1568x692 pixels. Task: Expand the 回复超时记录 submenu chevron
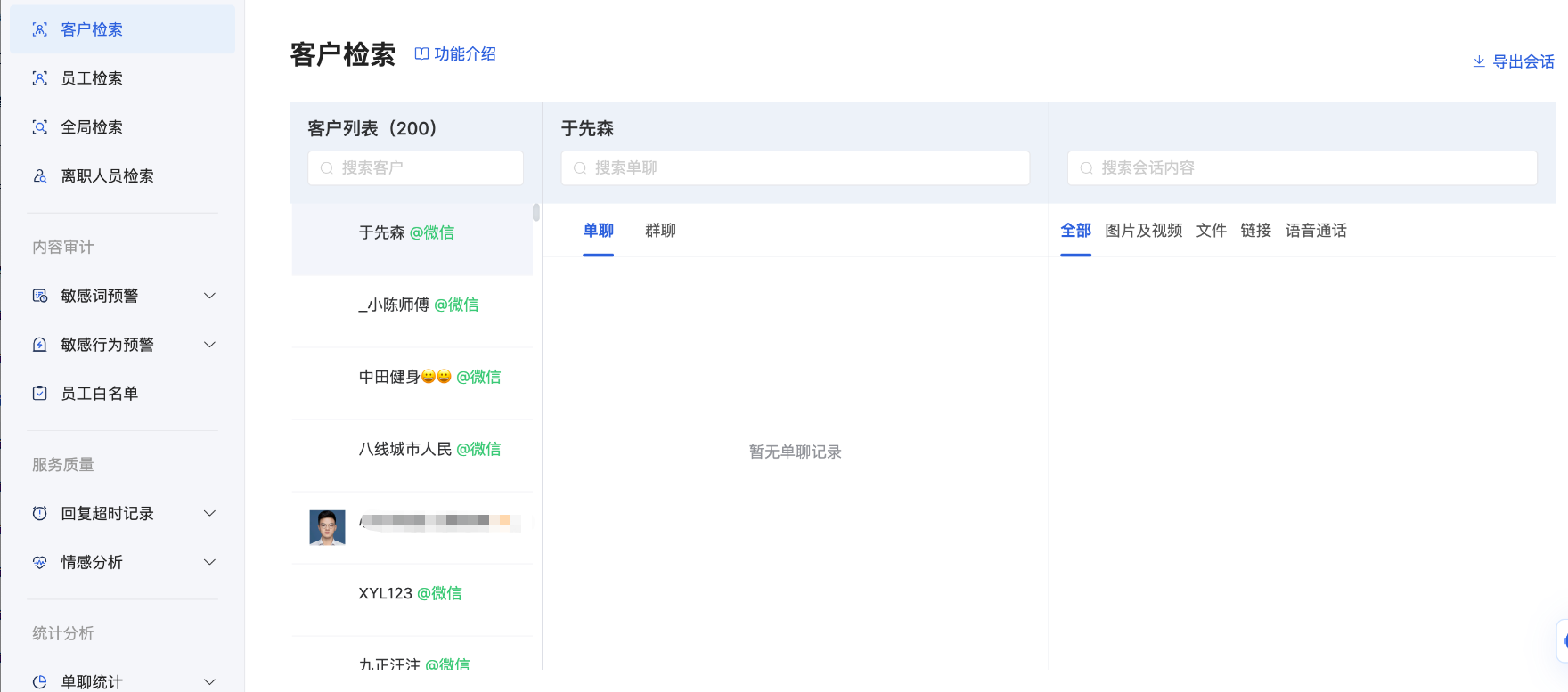click(210, 514)
